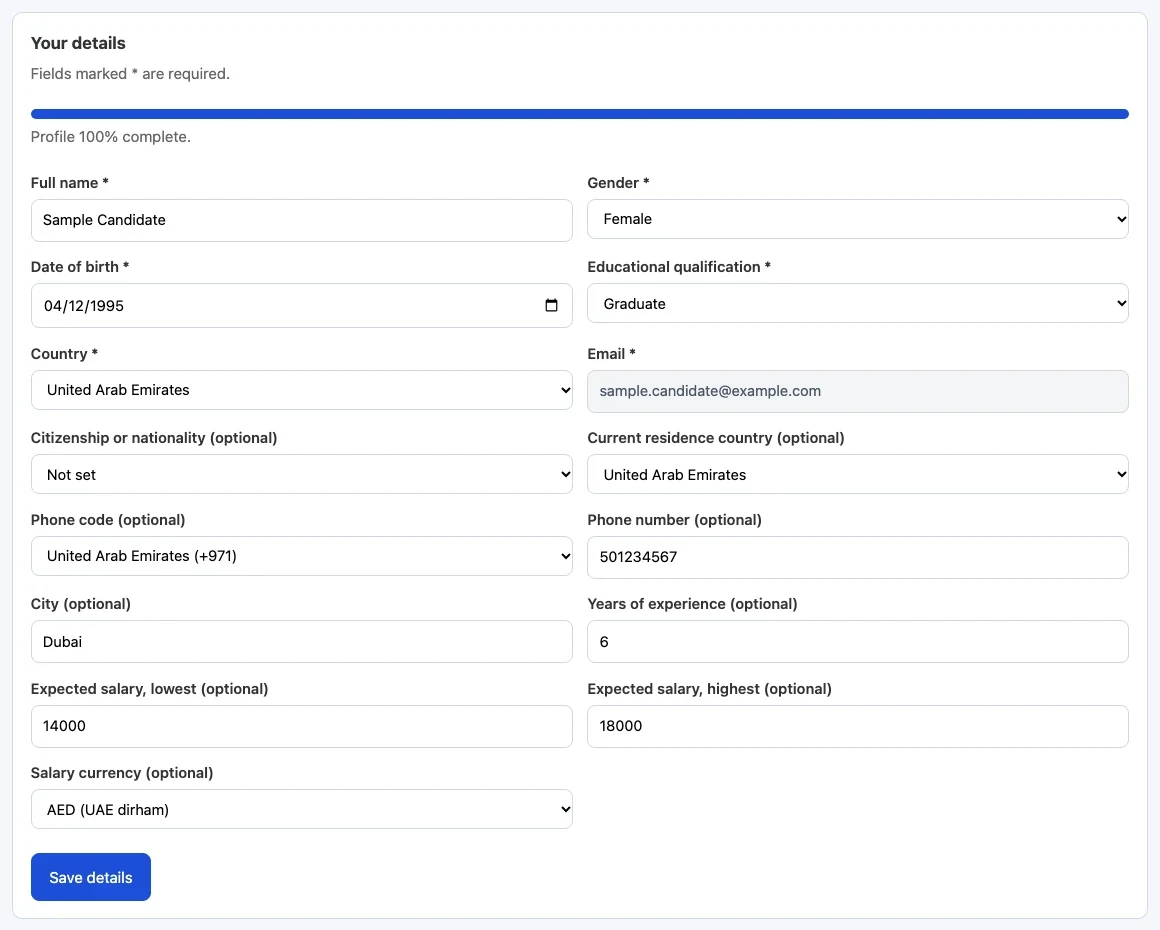
Task: Open the Gender dropdown
Action: click(857, 219)
